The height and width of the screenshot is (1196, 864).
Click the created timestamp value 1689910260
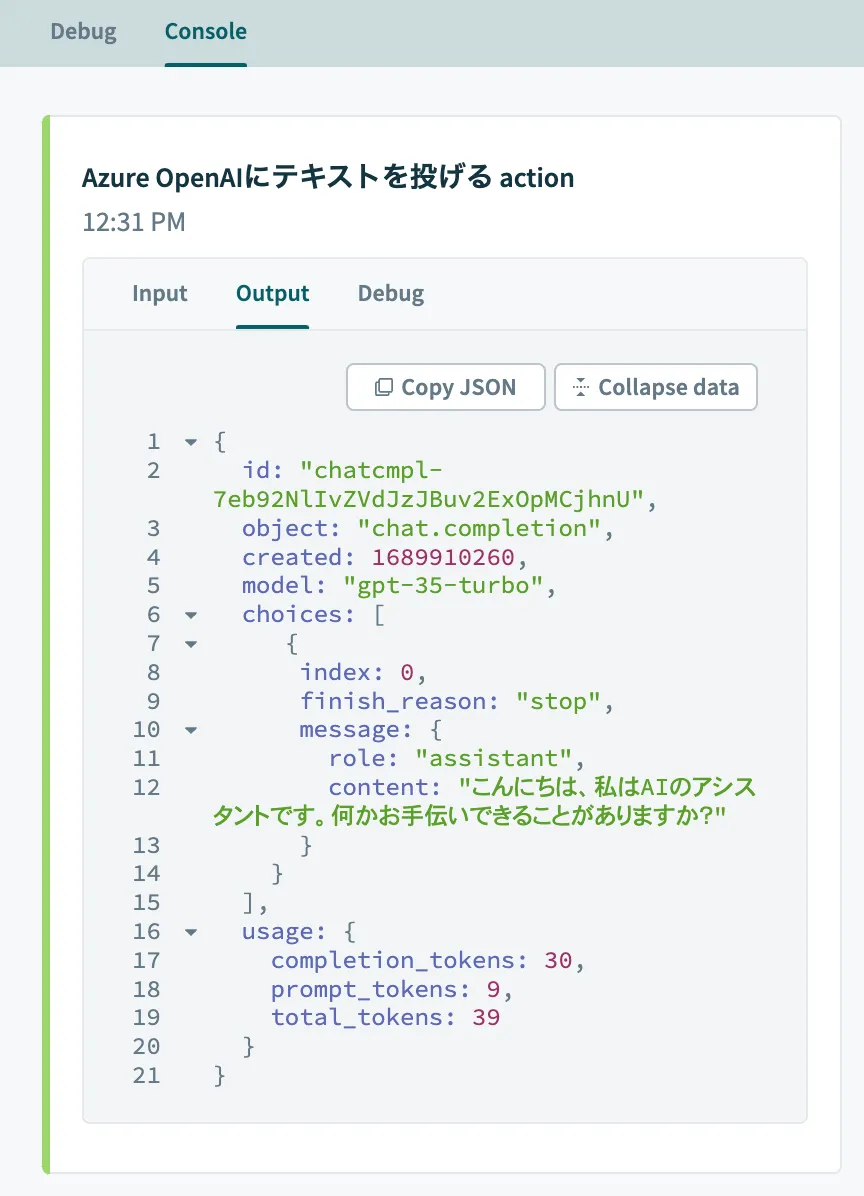(x=443, y=557)
